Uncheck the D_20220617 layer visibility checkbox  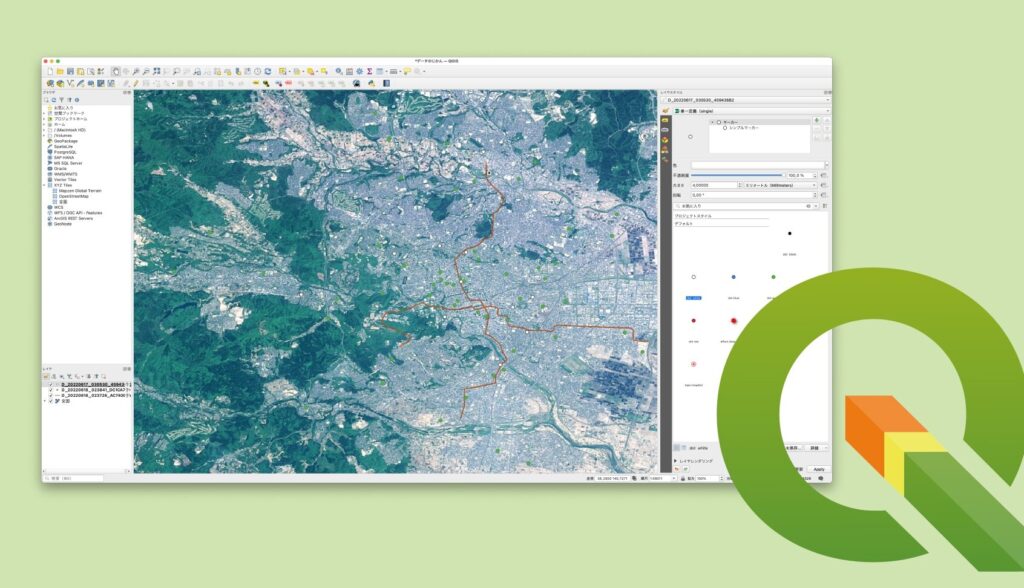(x=51, y=384)
